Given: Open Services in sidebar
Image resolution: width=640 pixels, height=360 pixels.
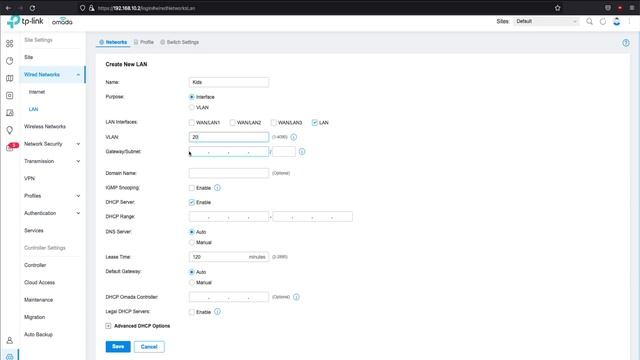Looking at the screenshot, I should 33,231.
